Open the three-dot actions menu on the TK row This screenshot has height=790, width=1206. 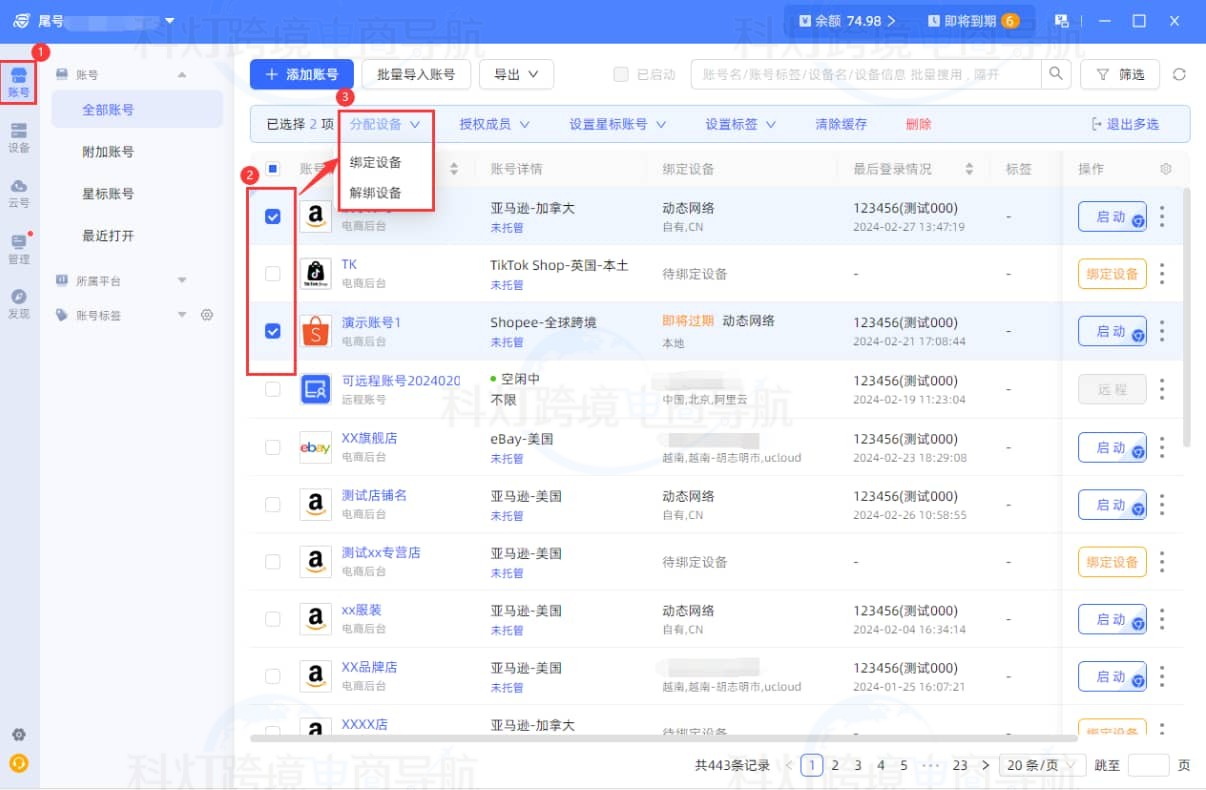(1161, 273)
